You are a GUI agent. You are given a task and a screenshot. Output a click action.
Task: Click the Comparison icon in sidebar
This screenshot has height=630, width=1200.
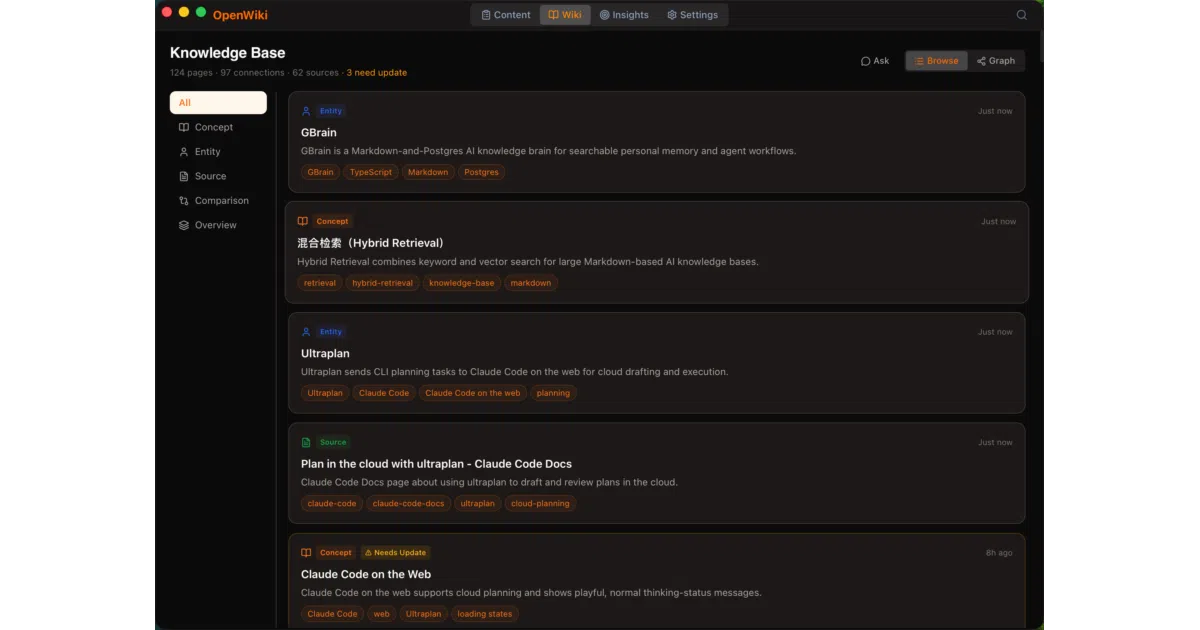click(184, 201)
